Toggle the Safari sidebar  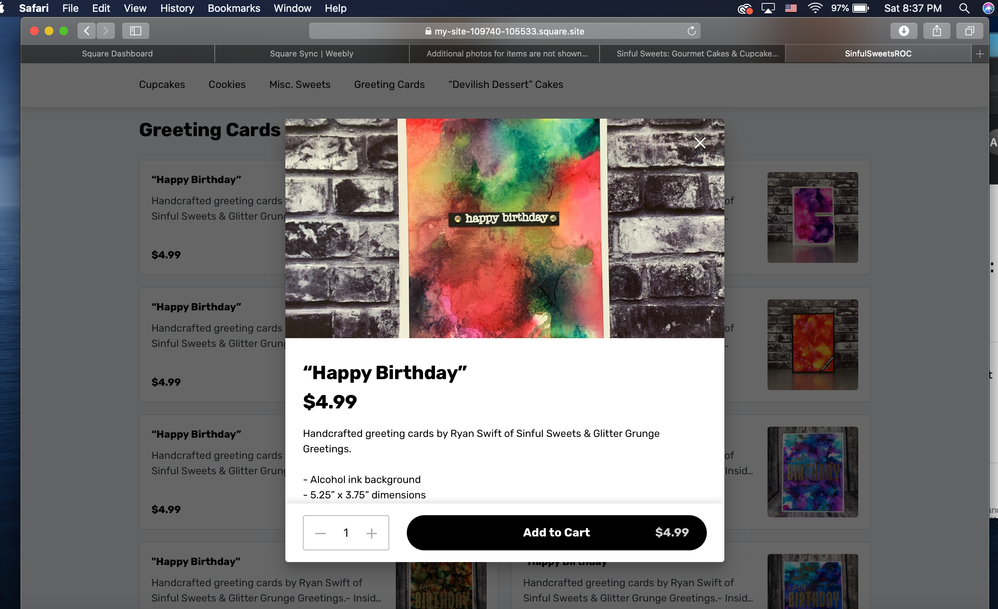135,30
